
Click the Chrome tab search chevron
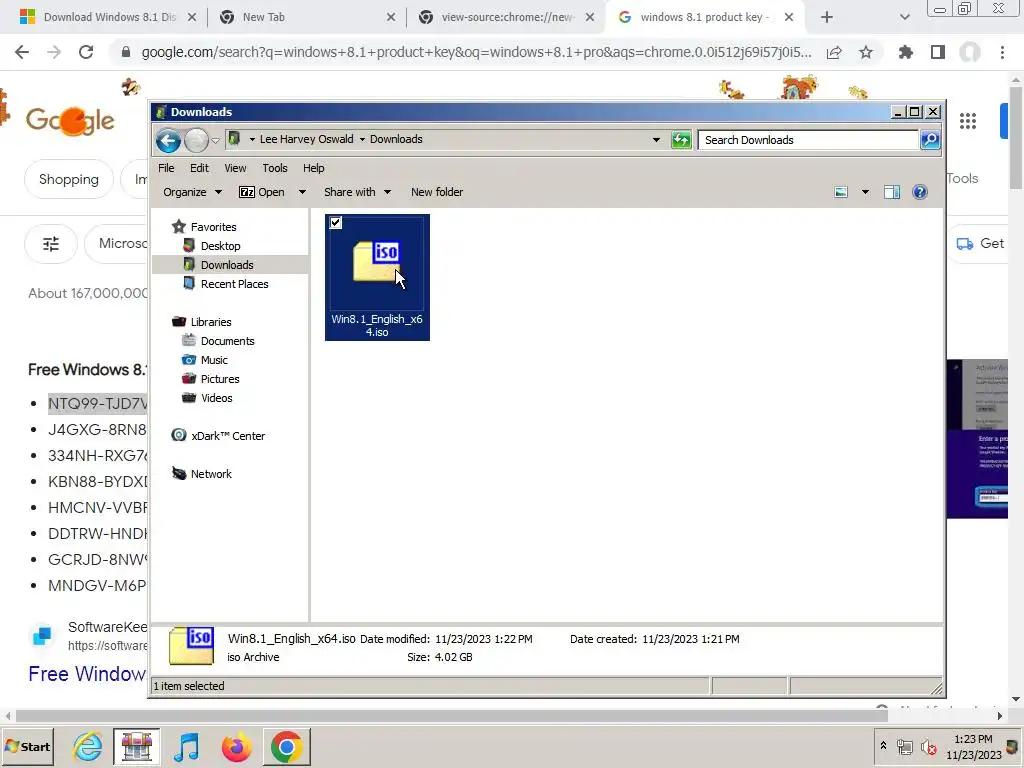click(904, 17)
